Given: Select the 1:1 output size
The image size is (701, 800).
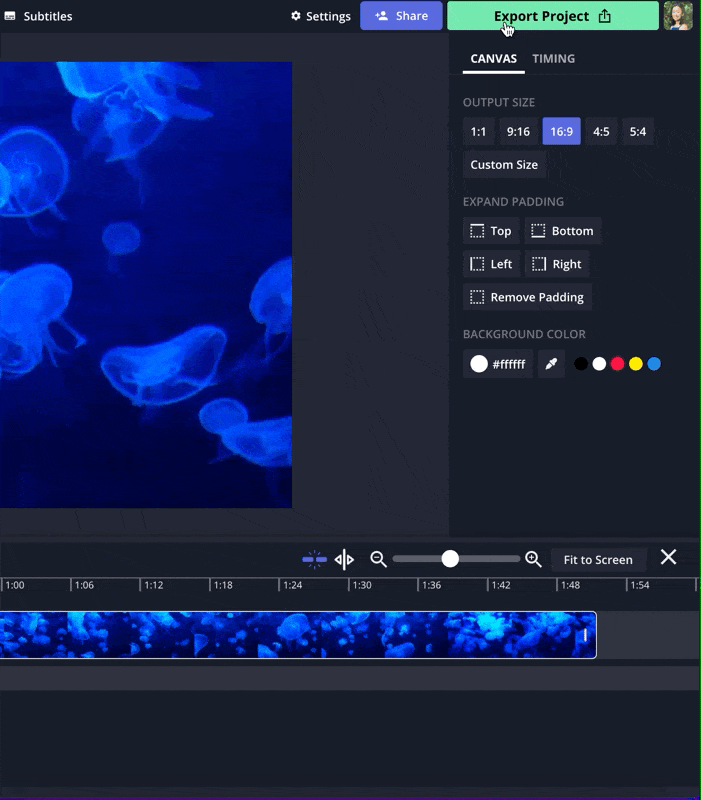Looking at the screenshot, I should click(x=478, y=132).
